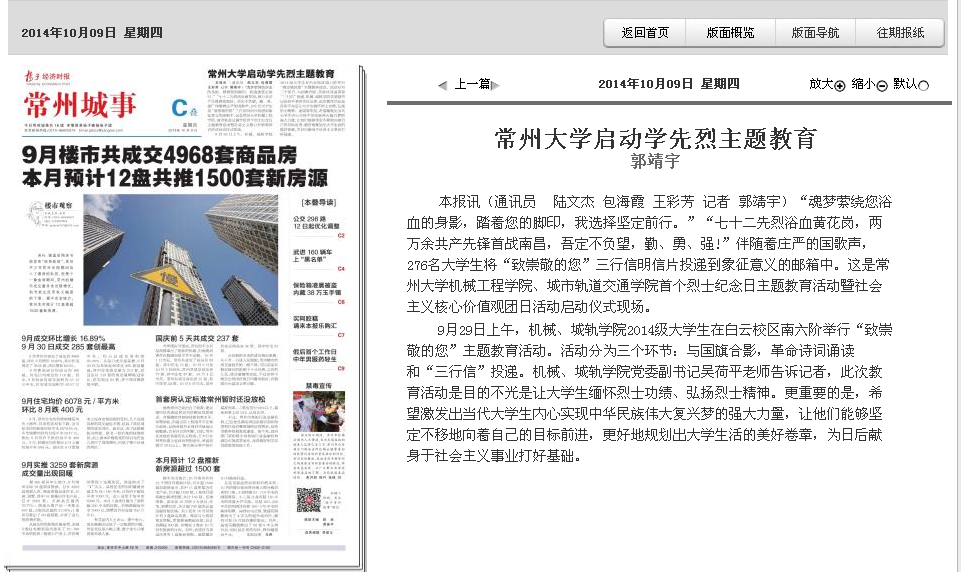Go to previous article via 上一篇
The image size is (961, 572).
coord(471,84)
